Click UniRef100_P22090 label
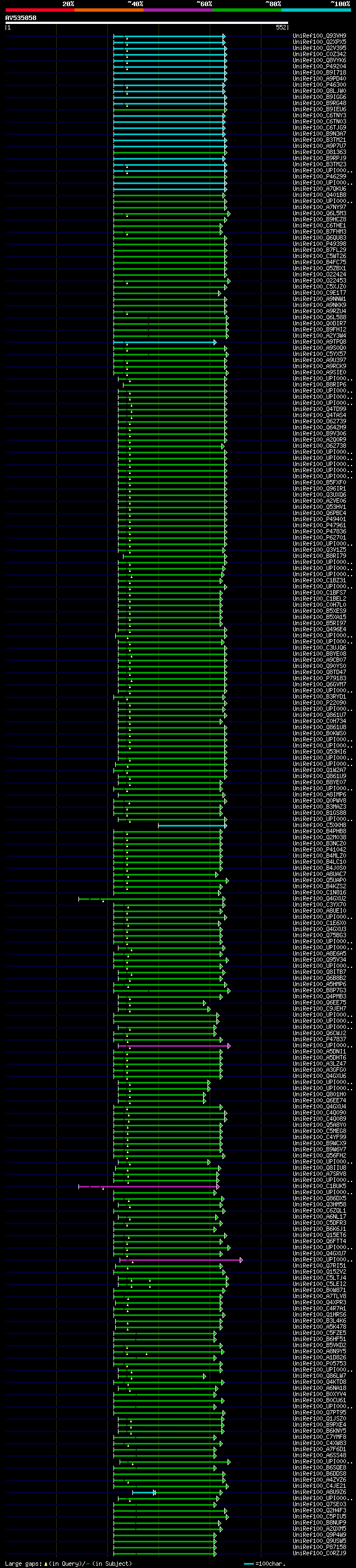The width and height of the screenshot is (356, 1568). [319, 703]
